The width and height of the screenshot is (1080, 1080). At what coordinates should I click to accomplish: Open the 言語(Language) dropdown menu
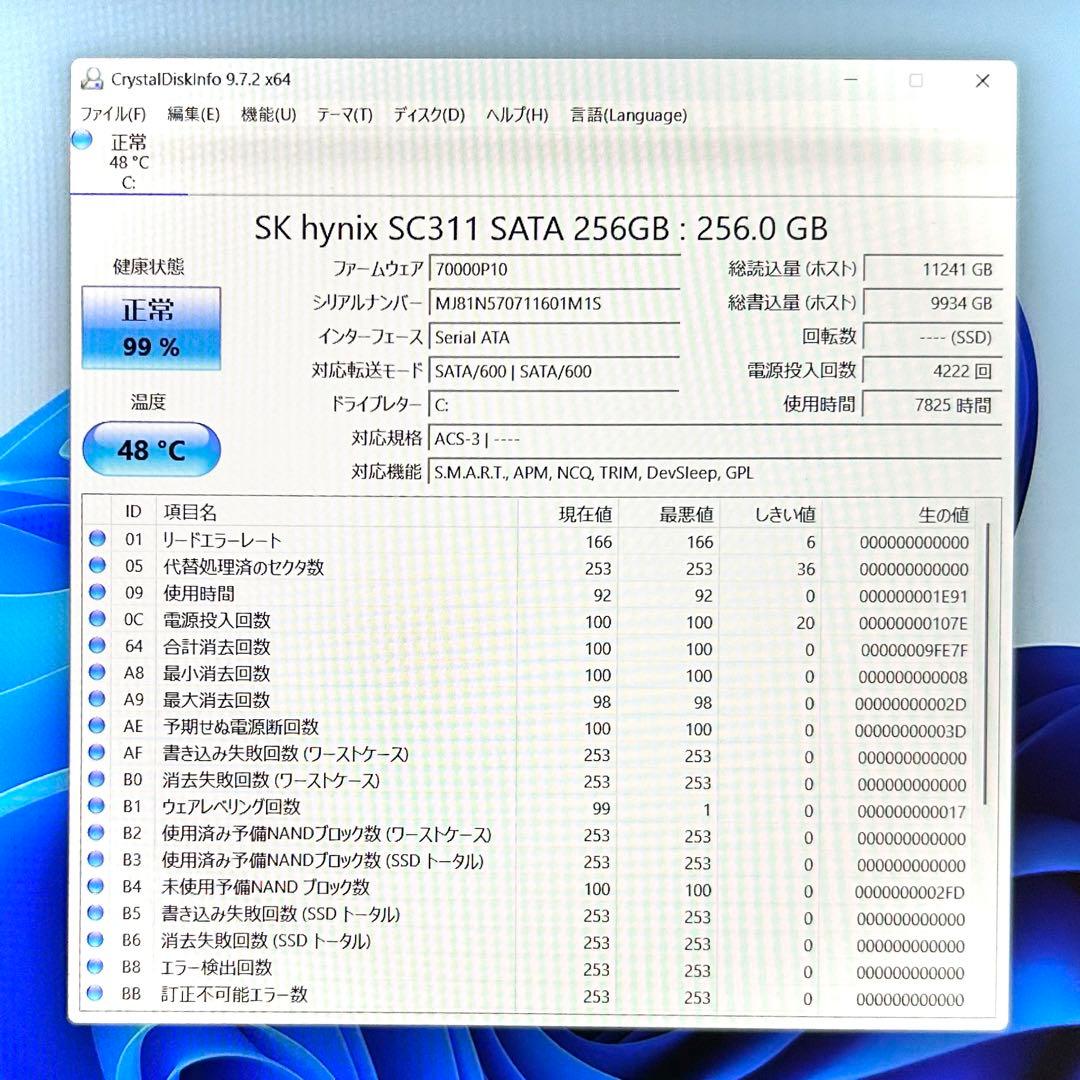point(627,115)
